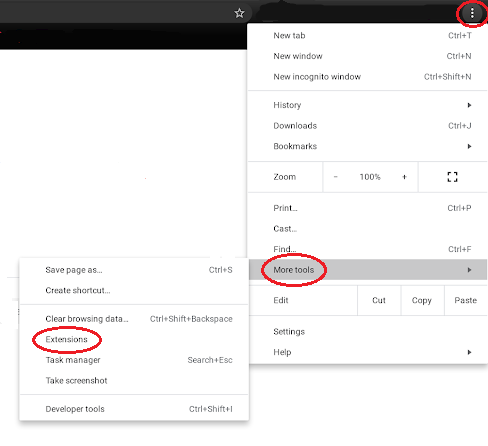
Task: Choose Find... in the menu
Action: pyautogui.click(x=367, y=249)
